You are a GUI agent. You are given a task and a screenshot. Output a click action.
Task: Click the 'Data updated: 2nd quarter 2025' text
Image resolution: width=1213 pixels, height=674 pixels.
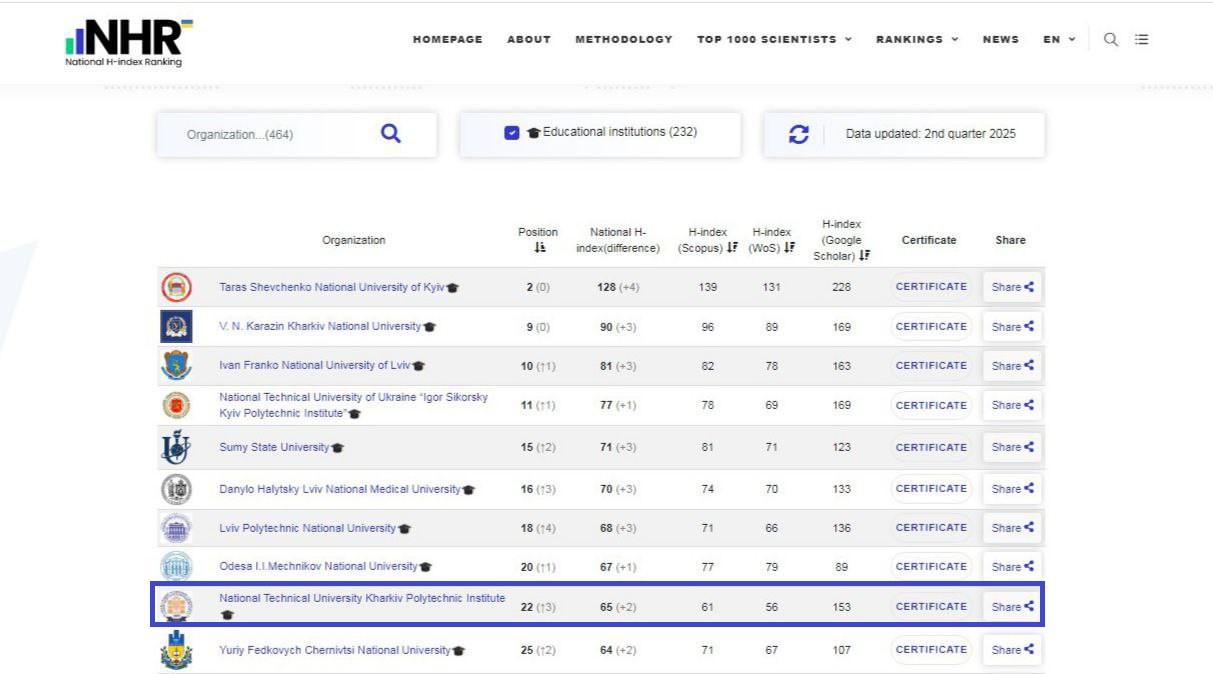(x=931, y=134)
